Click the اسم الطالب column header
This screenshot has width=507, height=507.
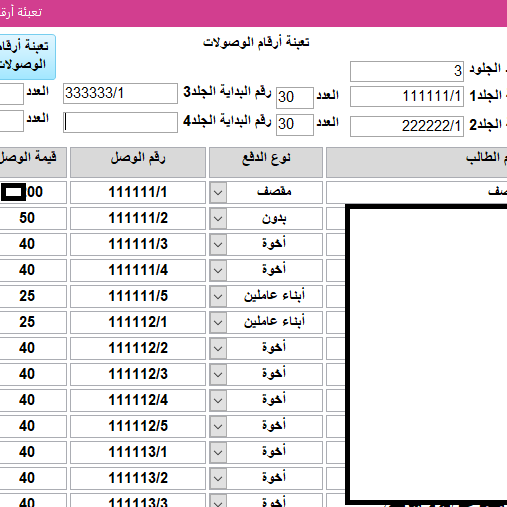(417, 162)
